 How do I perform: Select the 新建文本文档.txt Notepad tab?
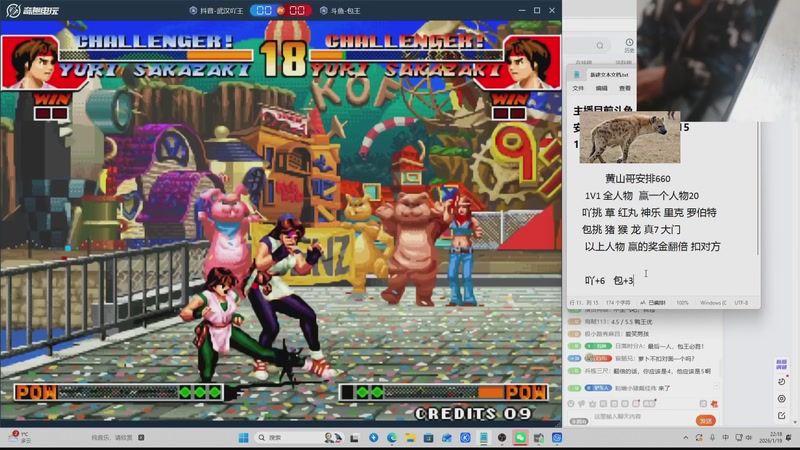click(x=608, y=74)
